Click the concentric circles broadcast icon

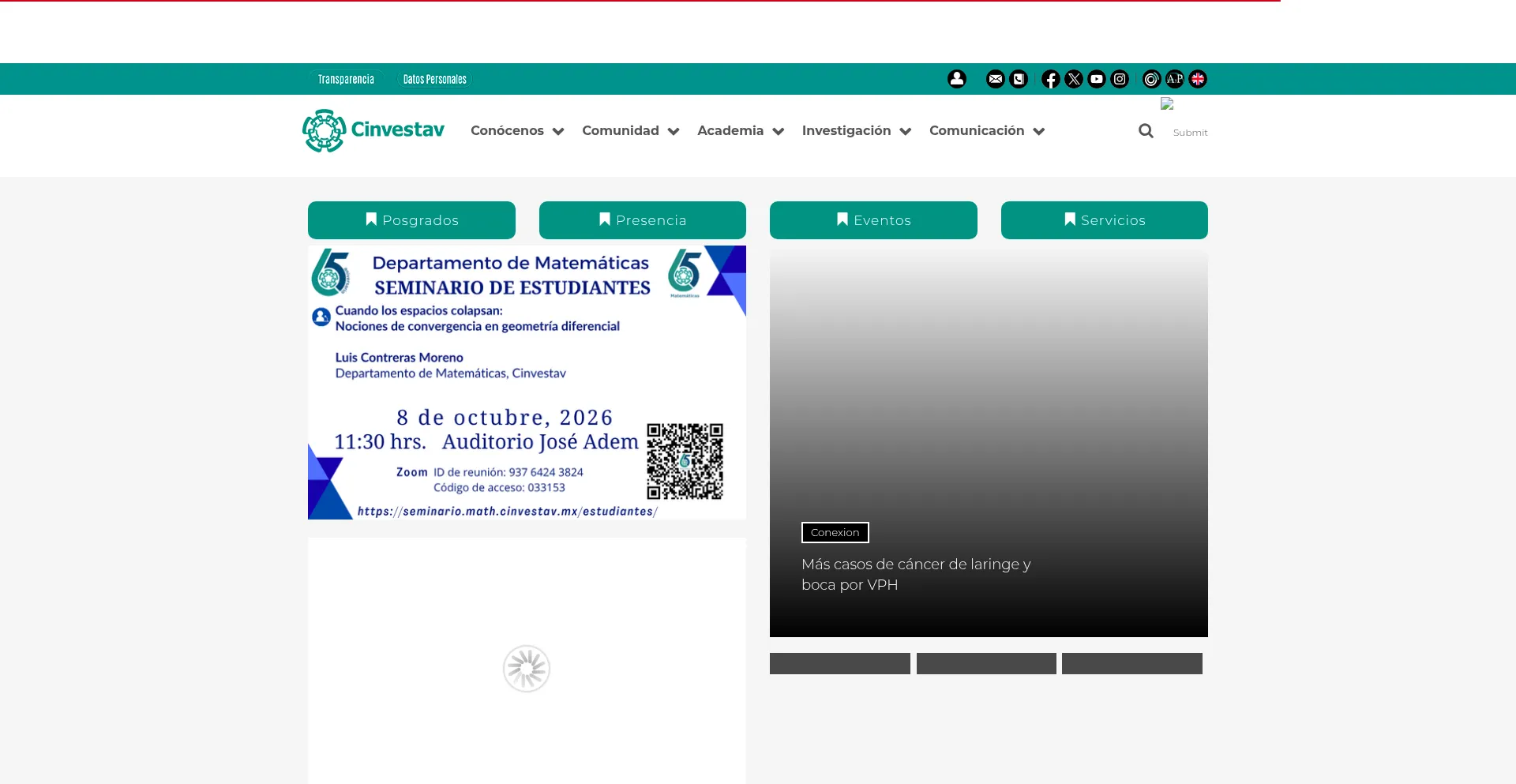[1151, 79]
